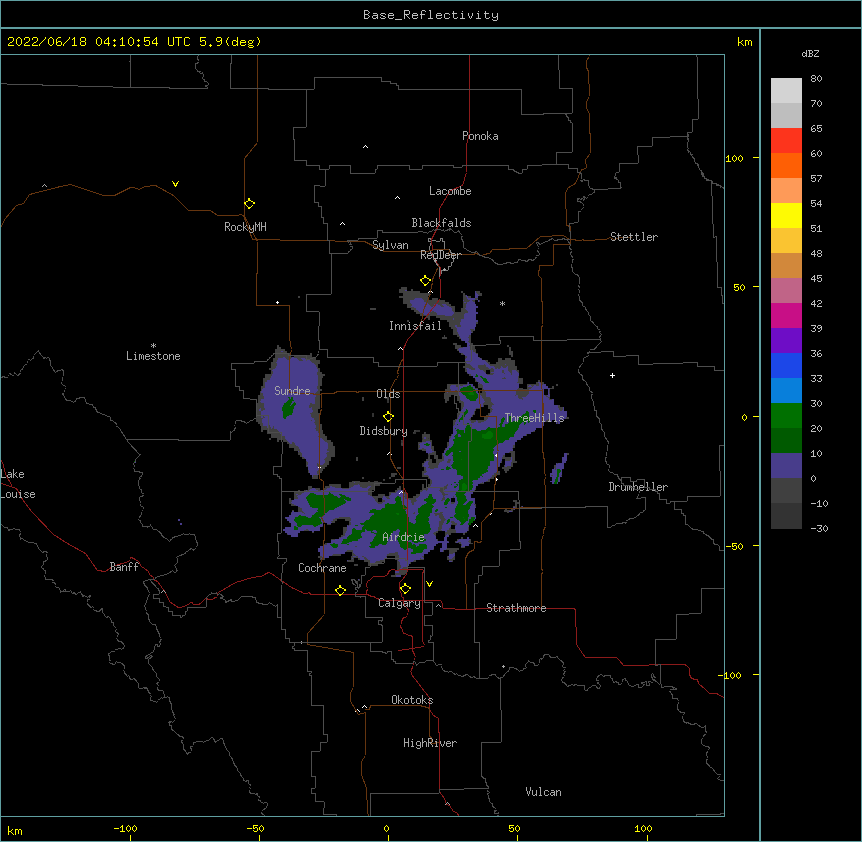862x842 pixels.
Task: Click the Lake Louise label
Action: coord(18,484)
